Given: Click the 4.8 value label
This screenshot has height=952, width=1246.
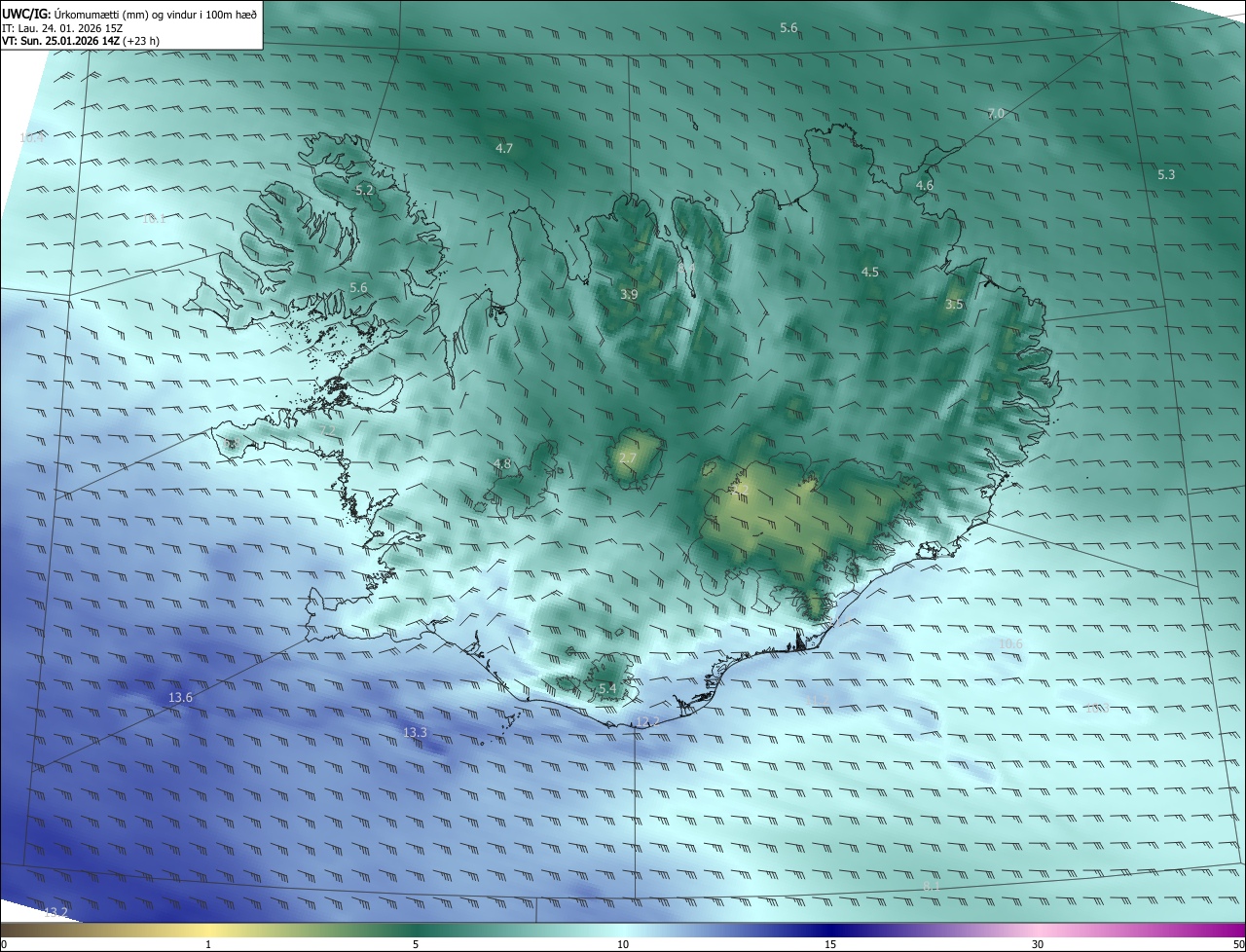Looking at the screenshot, I should [502, 464].
